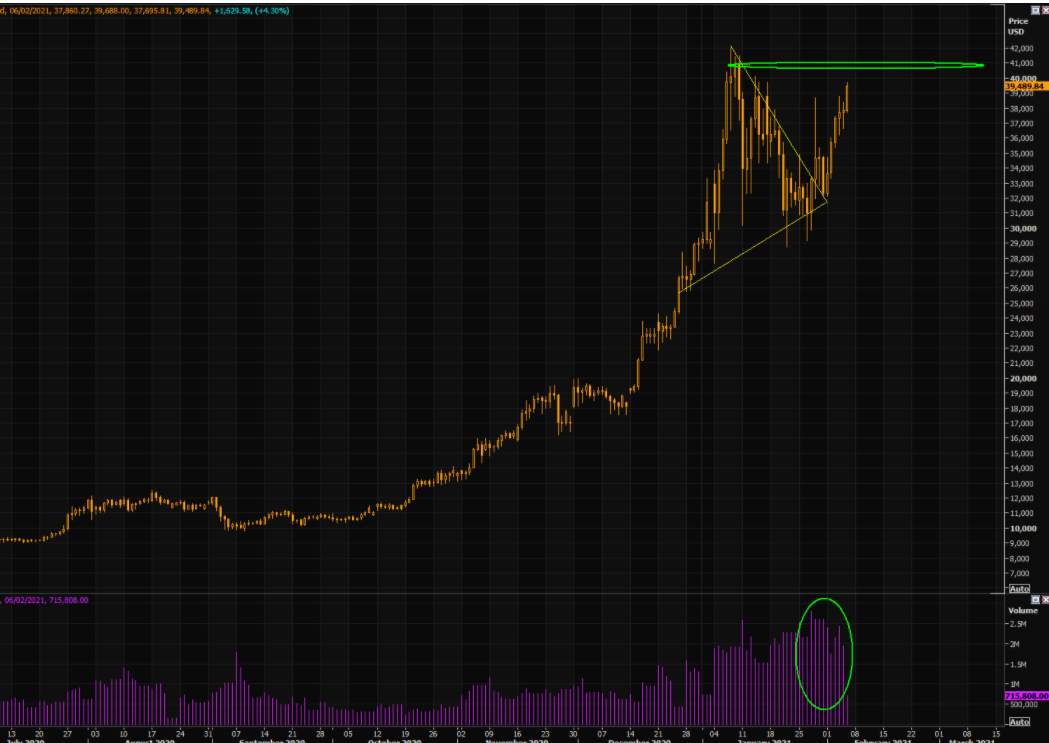Click the 715,808.00 volume value tag
The width and height of the screenshot is (1049, 743).
(1026, 696)
